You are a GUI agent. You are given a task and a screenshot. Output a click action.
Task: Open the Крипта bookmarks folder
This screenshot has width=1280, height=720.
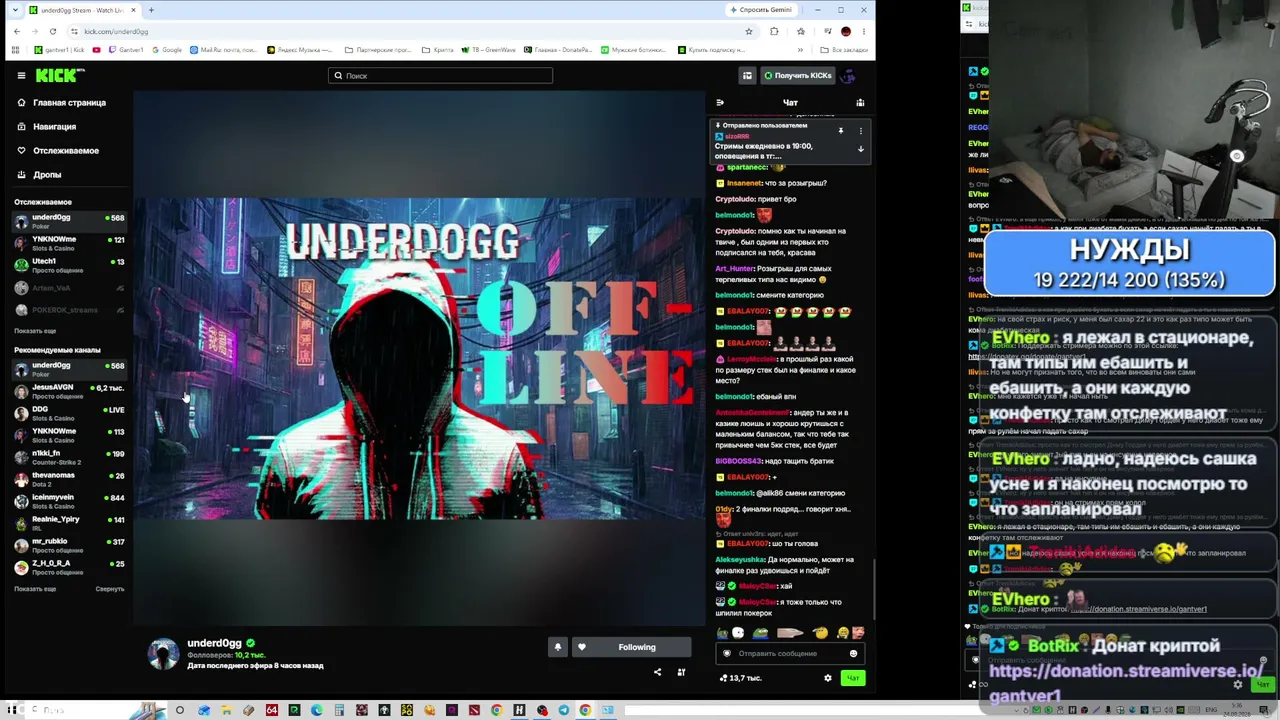(438, 50)
